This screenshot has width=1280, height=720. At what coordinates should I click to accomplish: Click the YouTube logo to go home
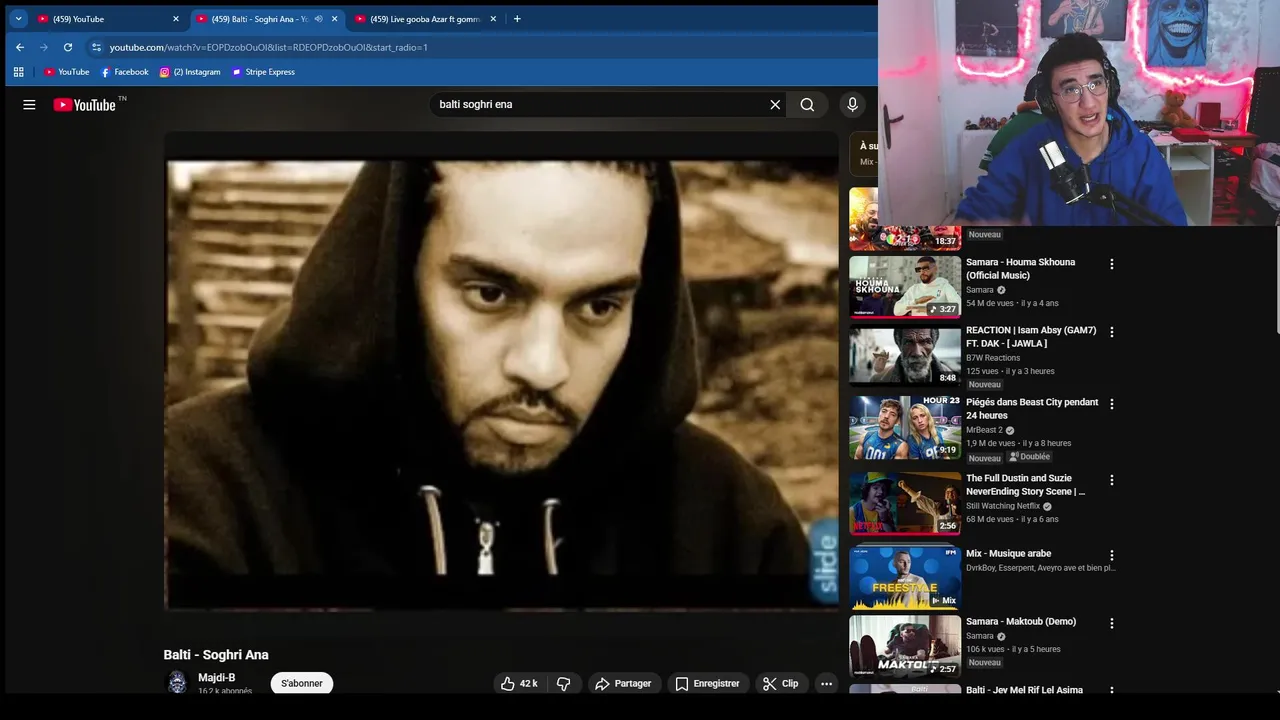84,105
